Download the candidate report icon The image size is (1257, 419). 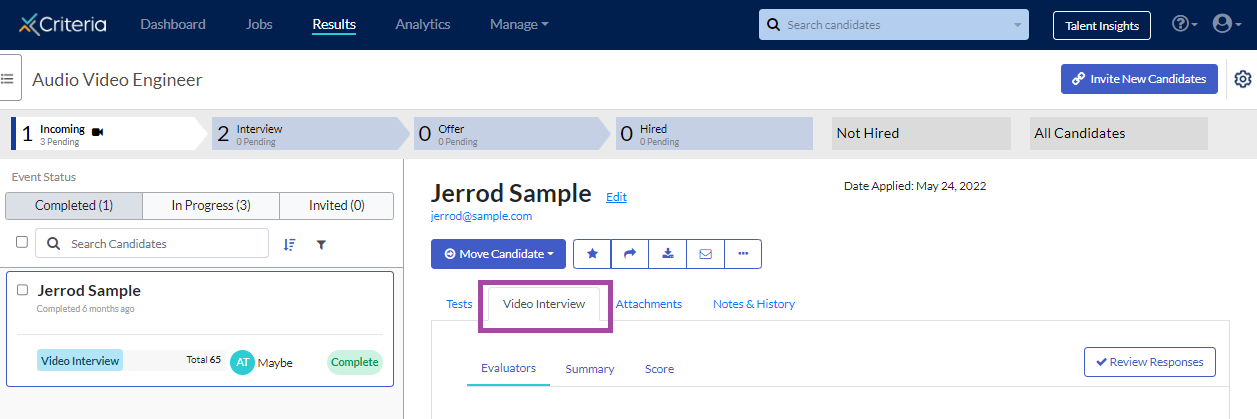pyautogui.click(x=667, y=254)
